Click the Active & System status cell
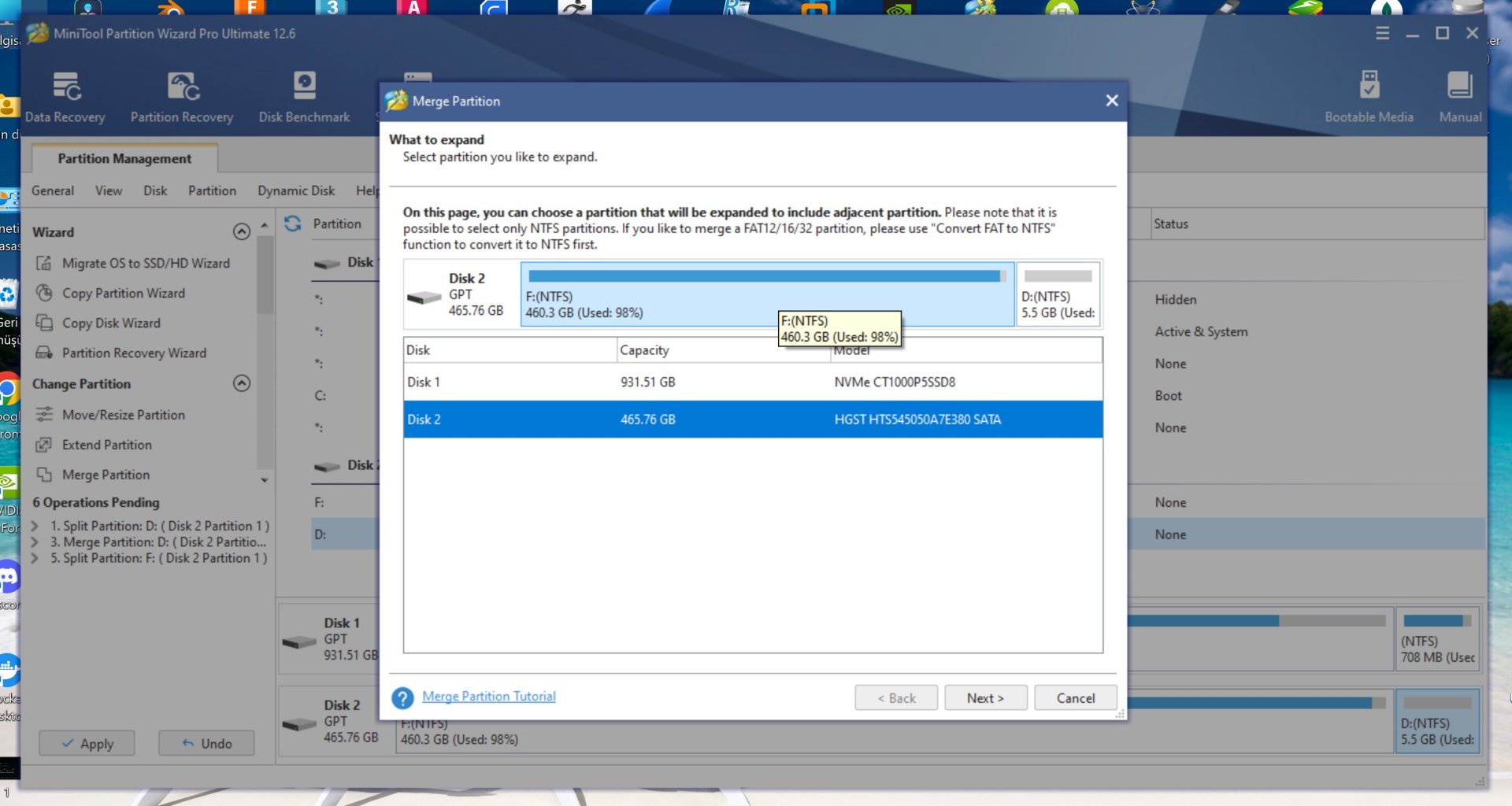 pos(1202,331)
